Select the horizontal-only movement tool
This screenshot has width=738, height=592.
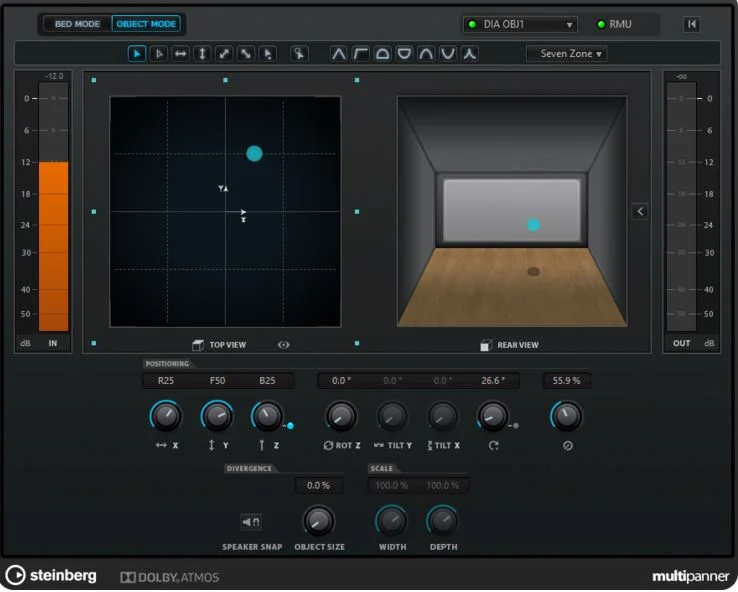click(180, 54)
